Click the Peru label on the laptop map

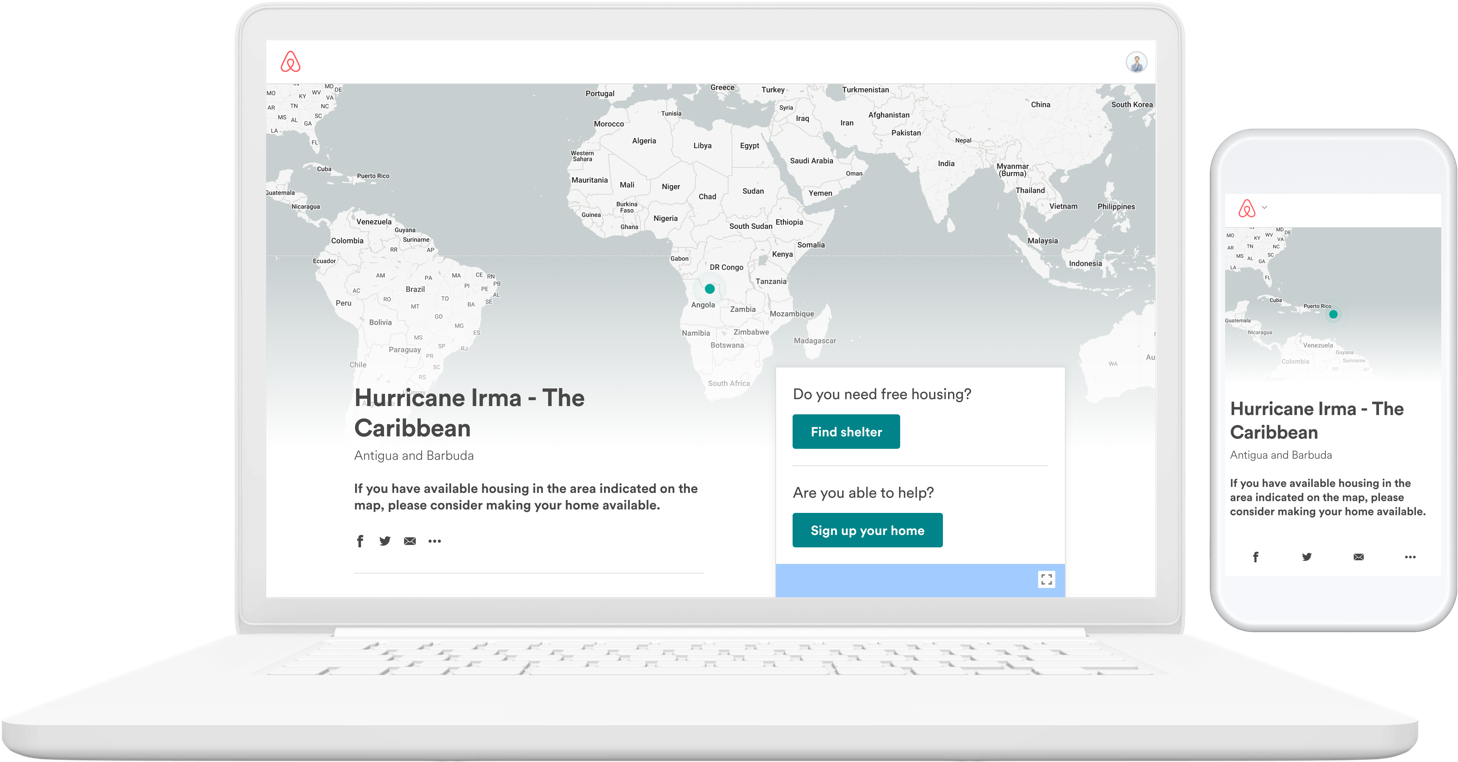[343, 303]
